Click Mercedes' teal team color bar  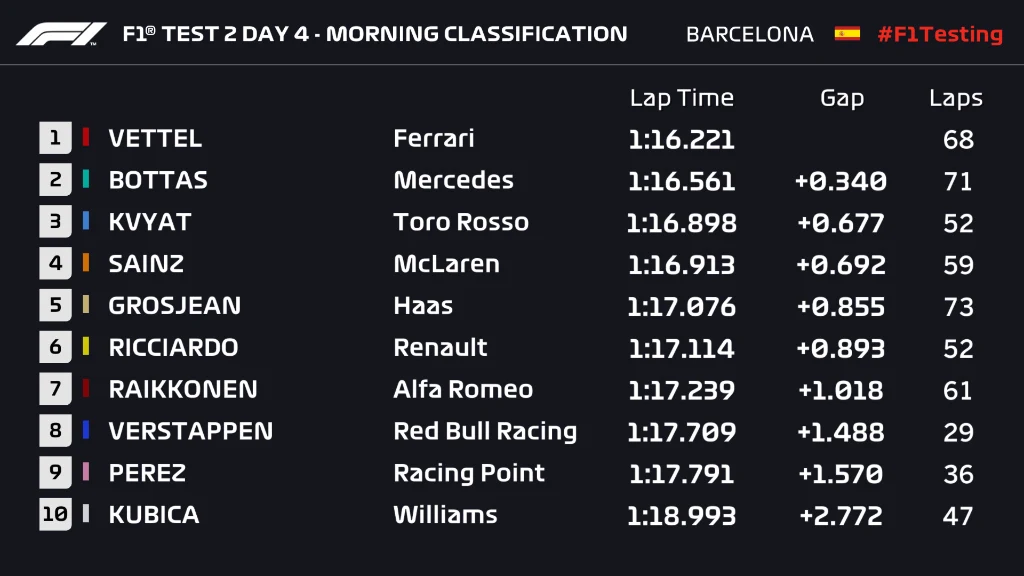pos(86,180)
